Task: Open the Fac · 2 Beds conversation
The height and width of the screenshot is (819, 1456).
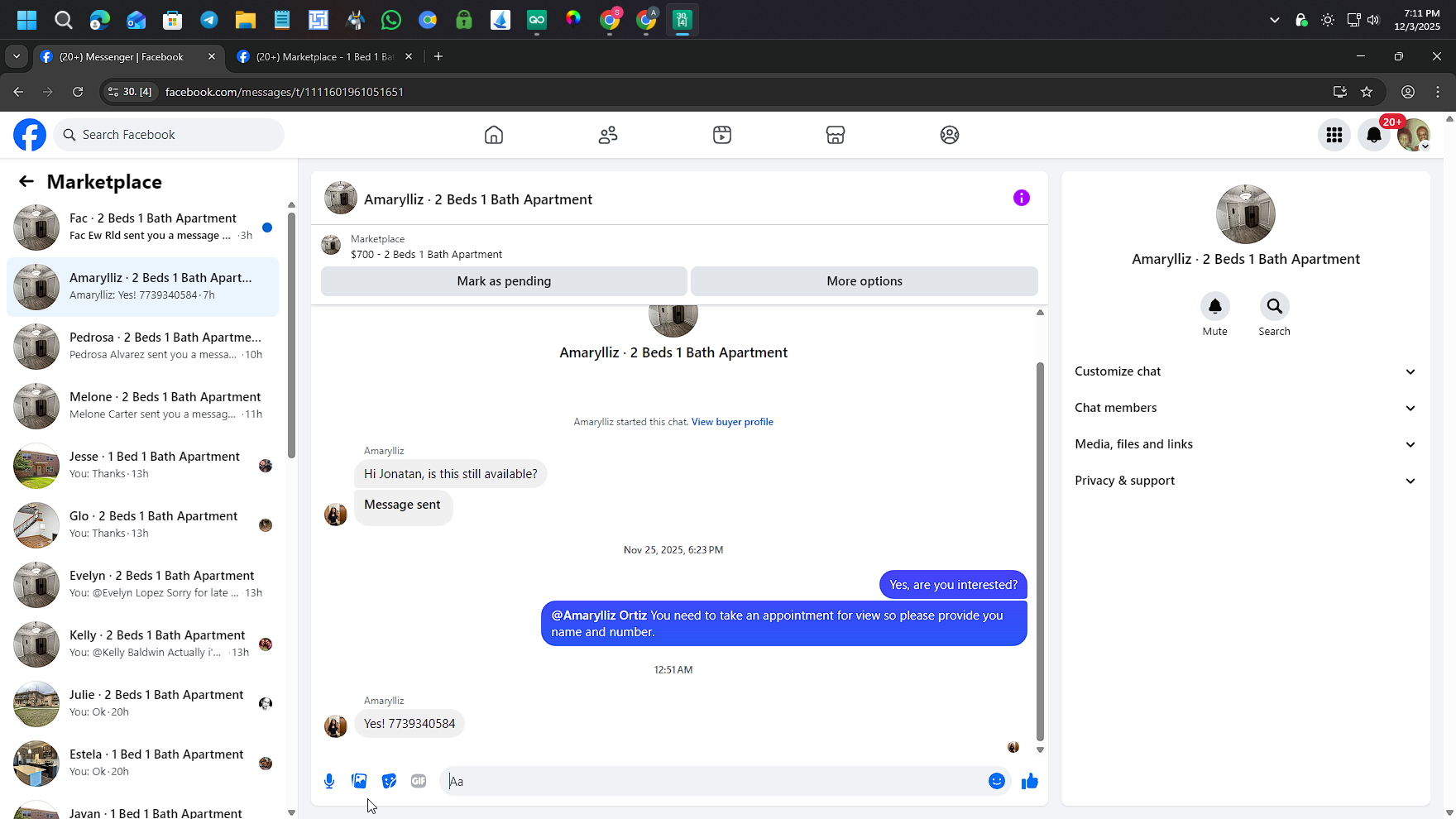Action: 143,227
